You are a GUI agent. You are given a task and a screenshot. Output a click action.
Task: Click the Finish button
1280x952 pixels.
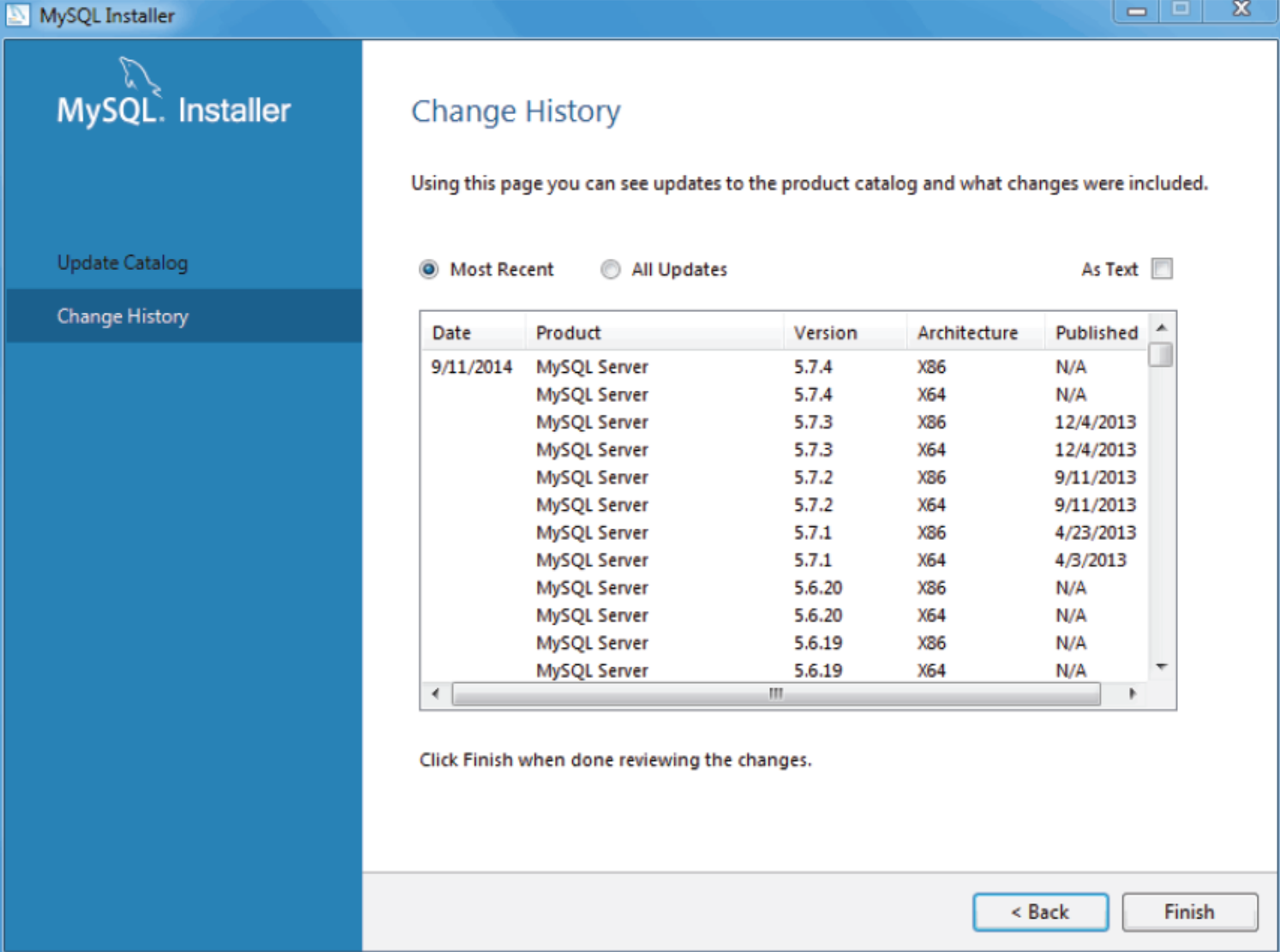click(1190, 912)
